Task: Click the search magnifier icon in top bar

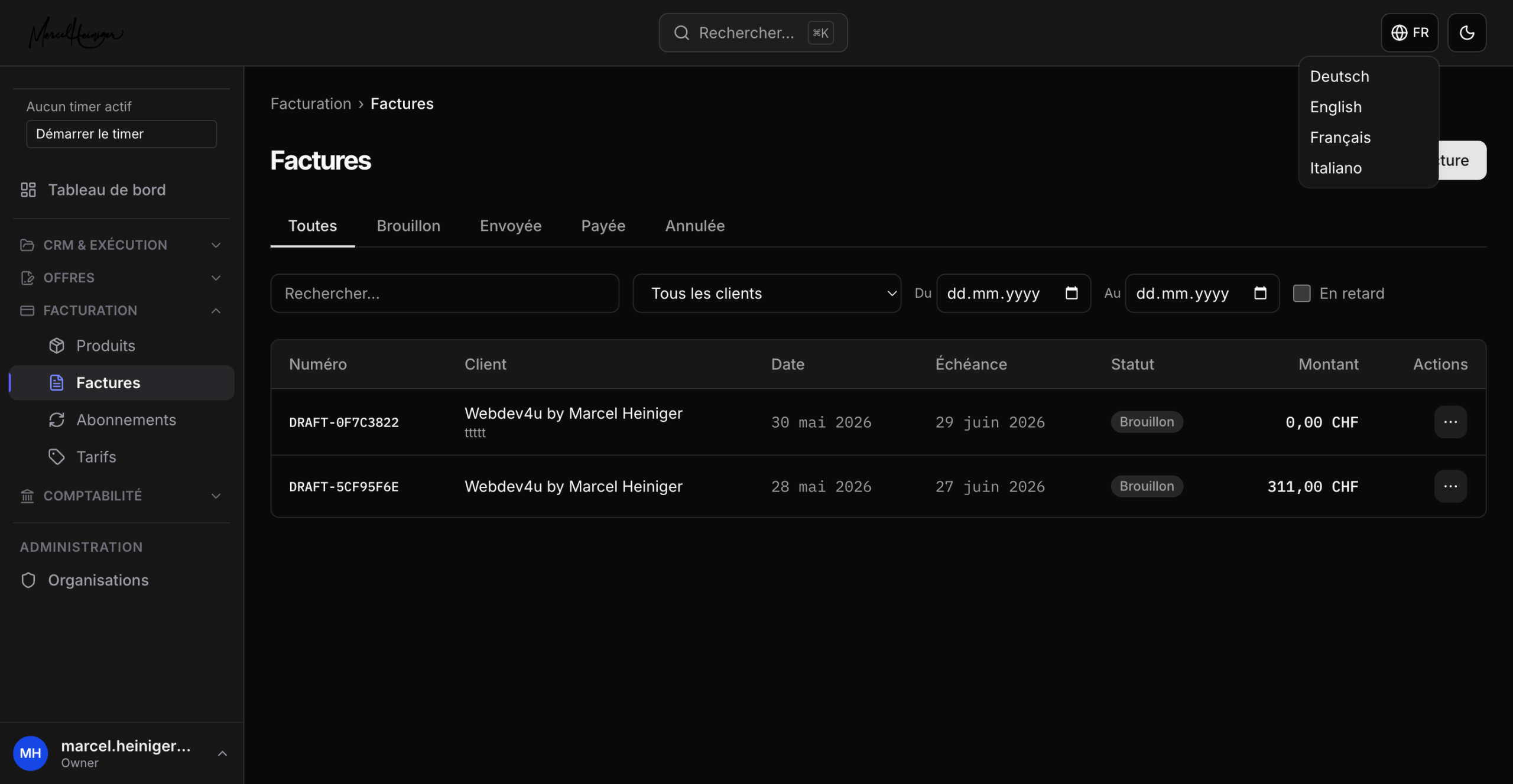Action: click(681, 33)
